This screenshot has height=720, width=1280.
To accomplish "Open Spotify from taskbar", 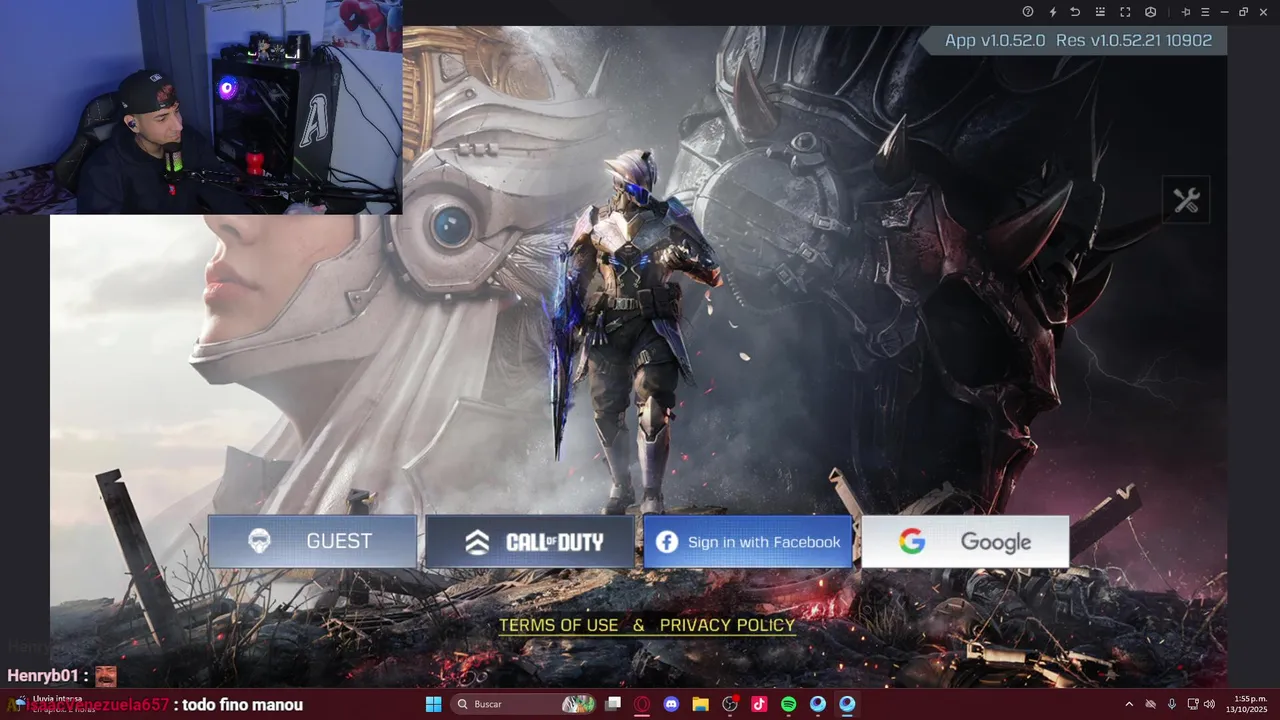I will tap(788, 704).
